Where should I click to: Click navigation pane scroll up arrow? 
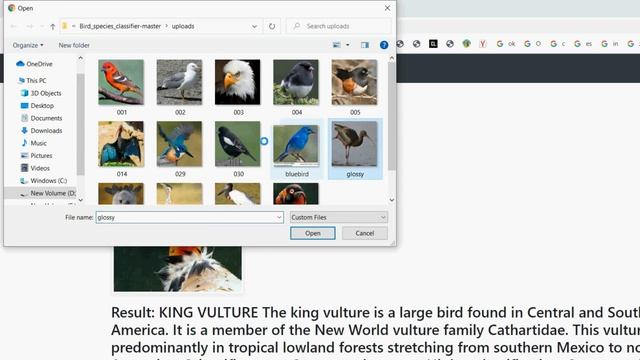pos(80,58)
